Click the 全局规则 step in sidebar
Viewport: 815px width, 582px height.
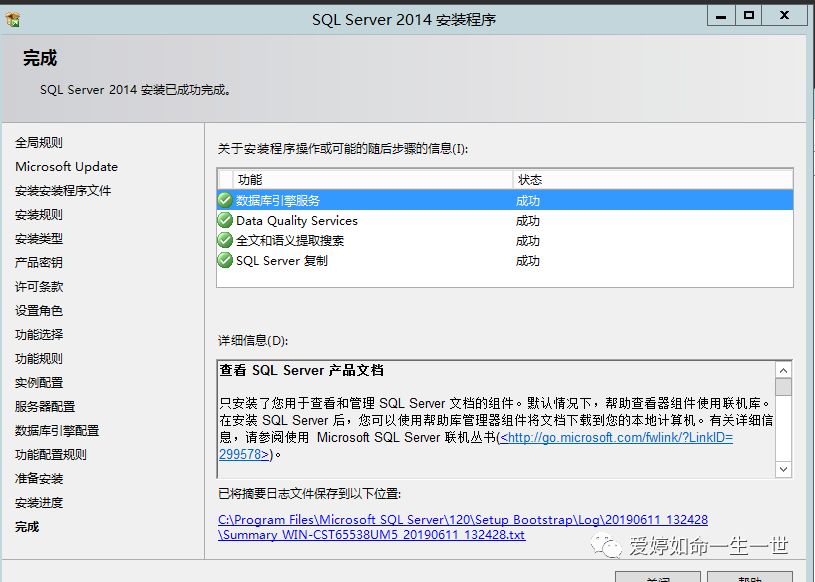pos(39,142)
